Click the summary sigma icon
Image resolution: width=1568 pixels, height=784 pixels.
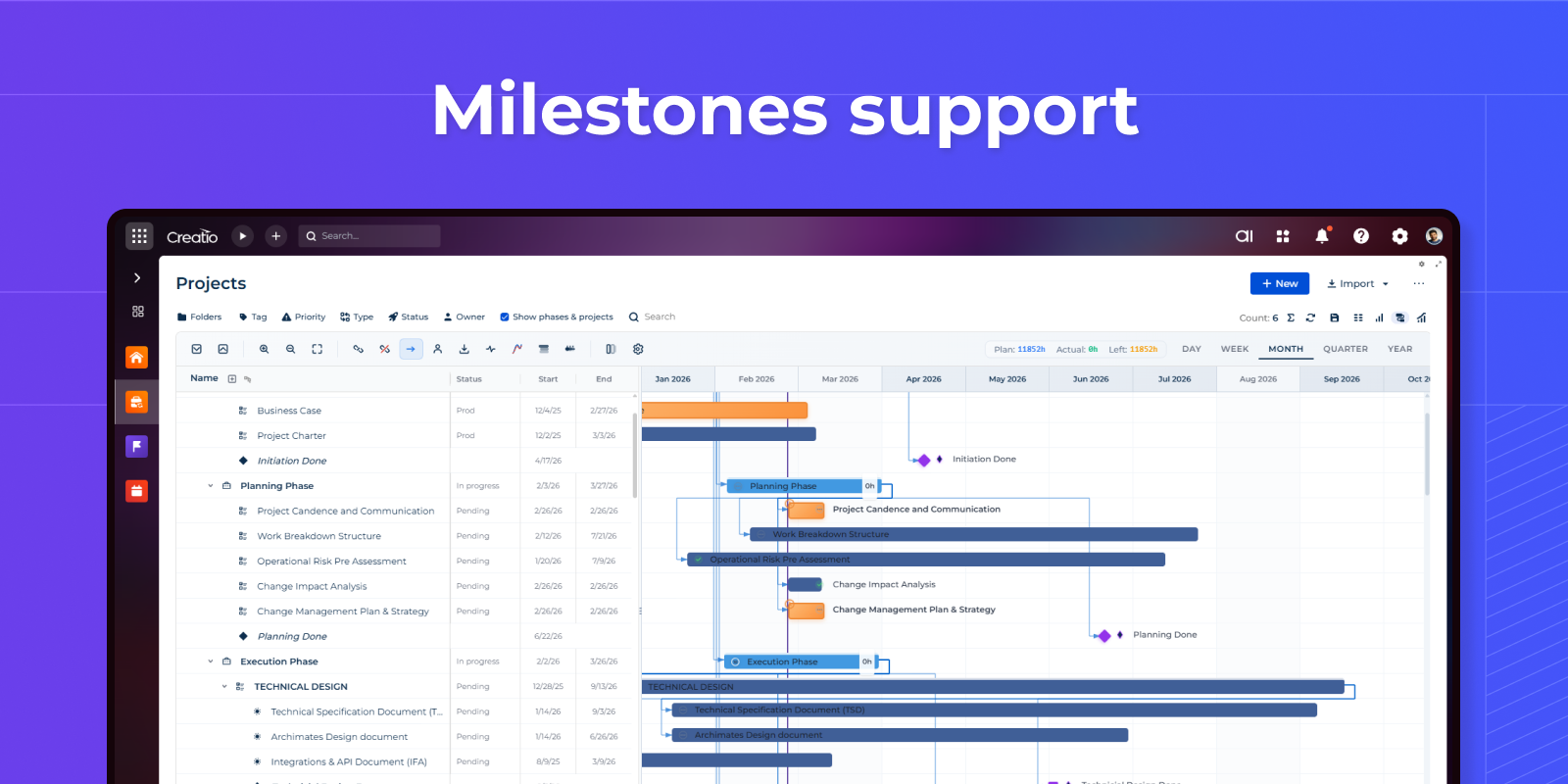pyautogui.click(x=1291, y=318)
